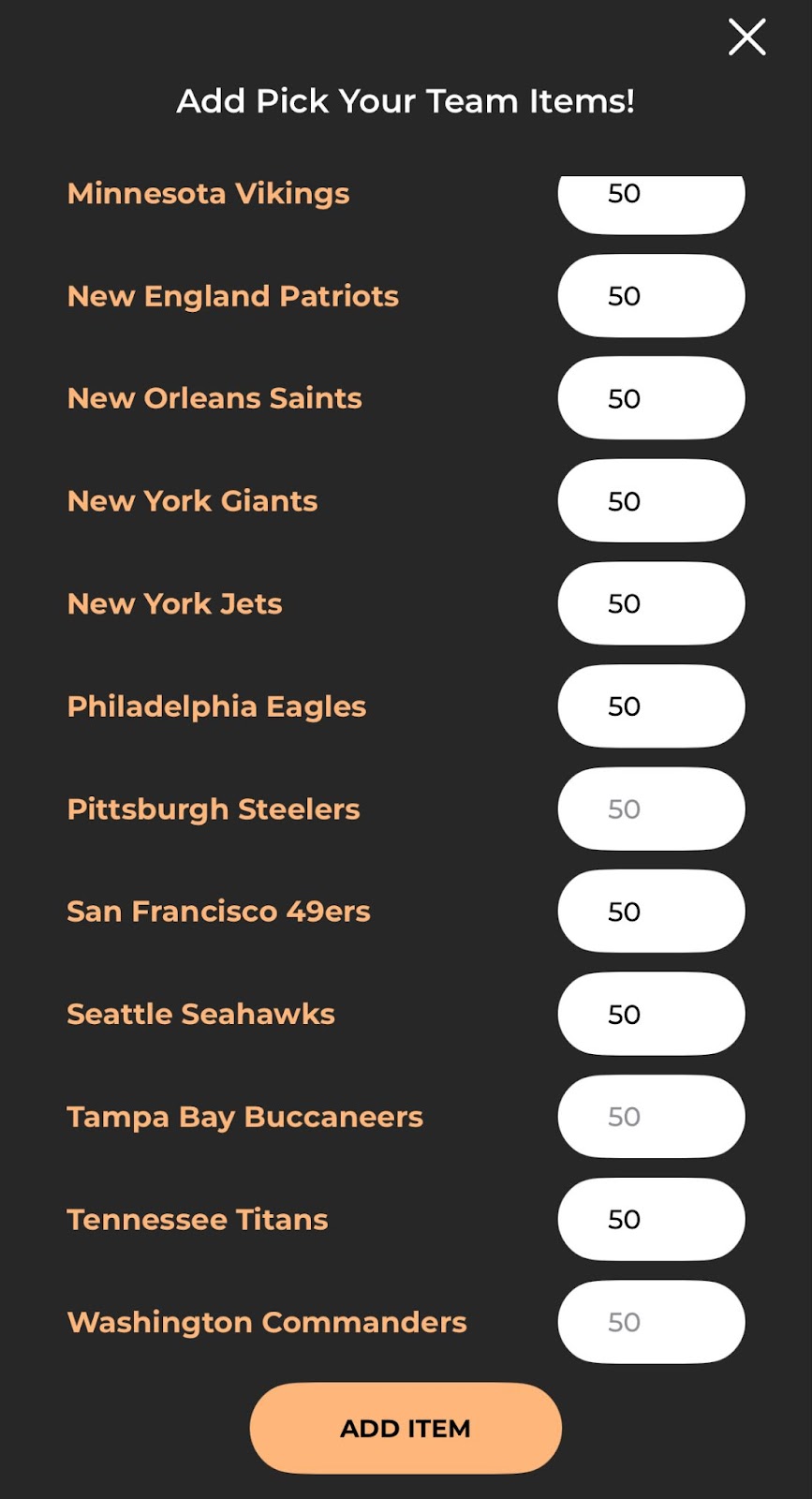
Task: Tap the Washington Commanders team label
Action: click(266, 1322)
